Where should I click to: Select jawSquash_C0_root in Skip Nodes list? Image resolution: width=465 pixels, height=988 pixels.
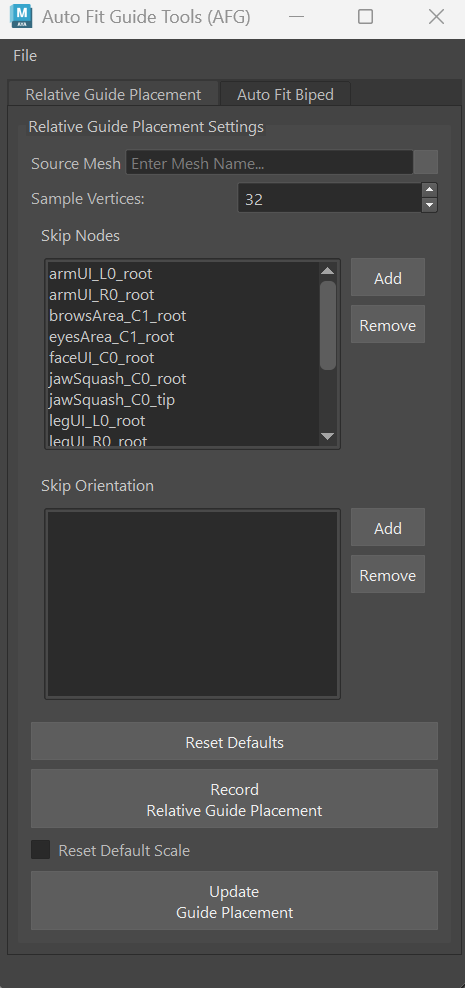183,379
